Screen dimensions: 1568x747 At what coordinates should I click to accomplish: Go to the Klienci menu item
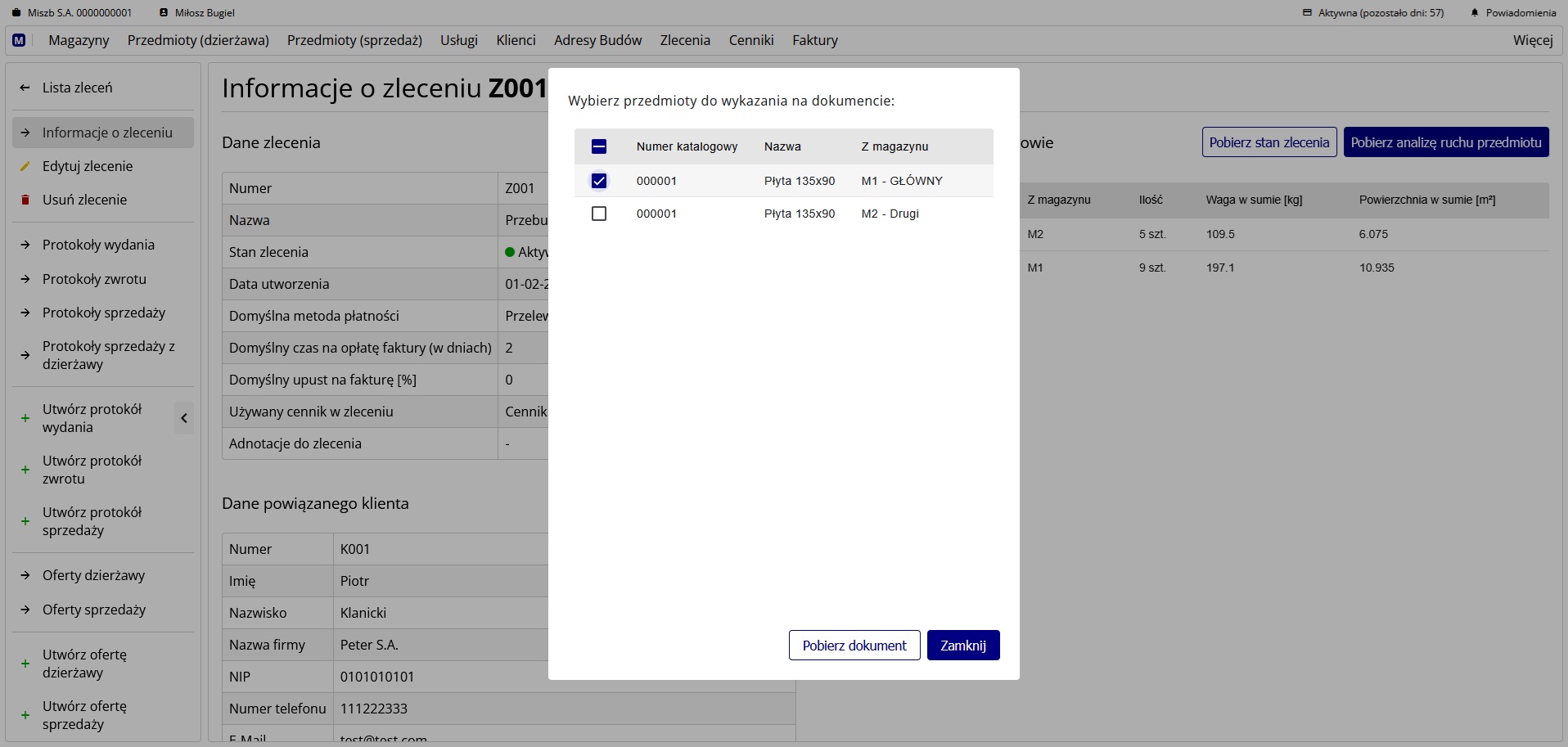[516, 40]
